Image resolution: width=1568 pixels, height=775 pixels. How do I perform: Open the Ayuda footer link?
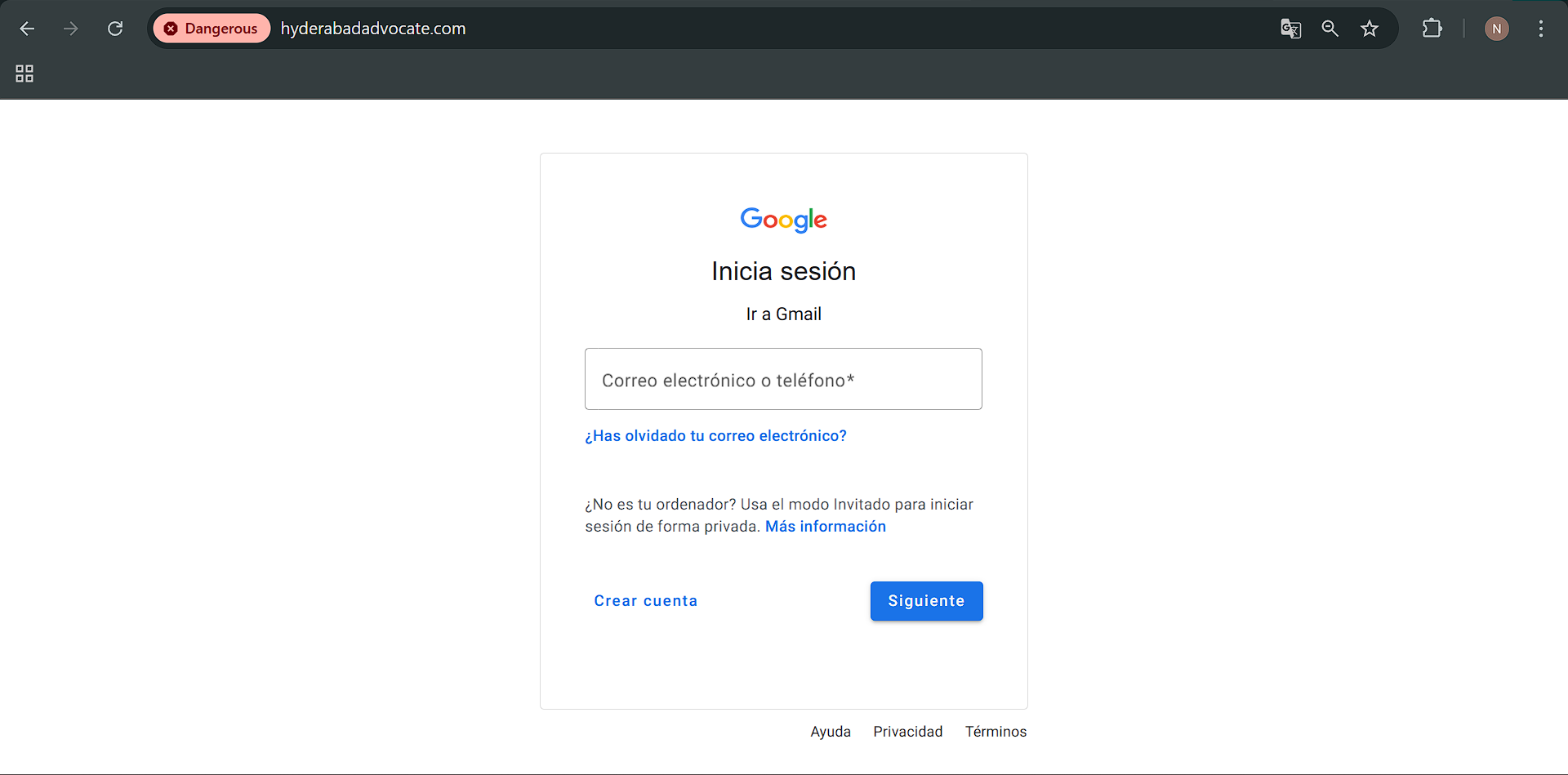pos(830,732)
